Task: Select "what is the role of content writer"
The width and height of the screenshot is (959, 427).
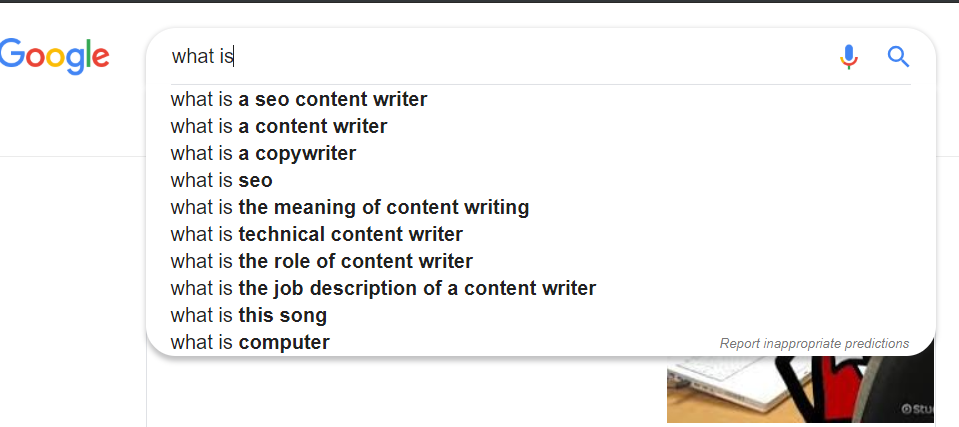Action: pyautogui.click(x=322, y=262)
